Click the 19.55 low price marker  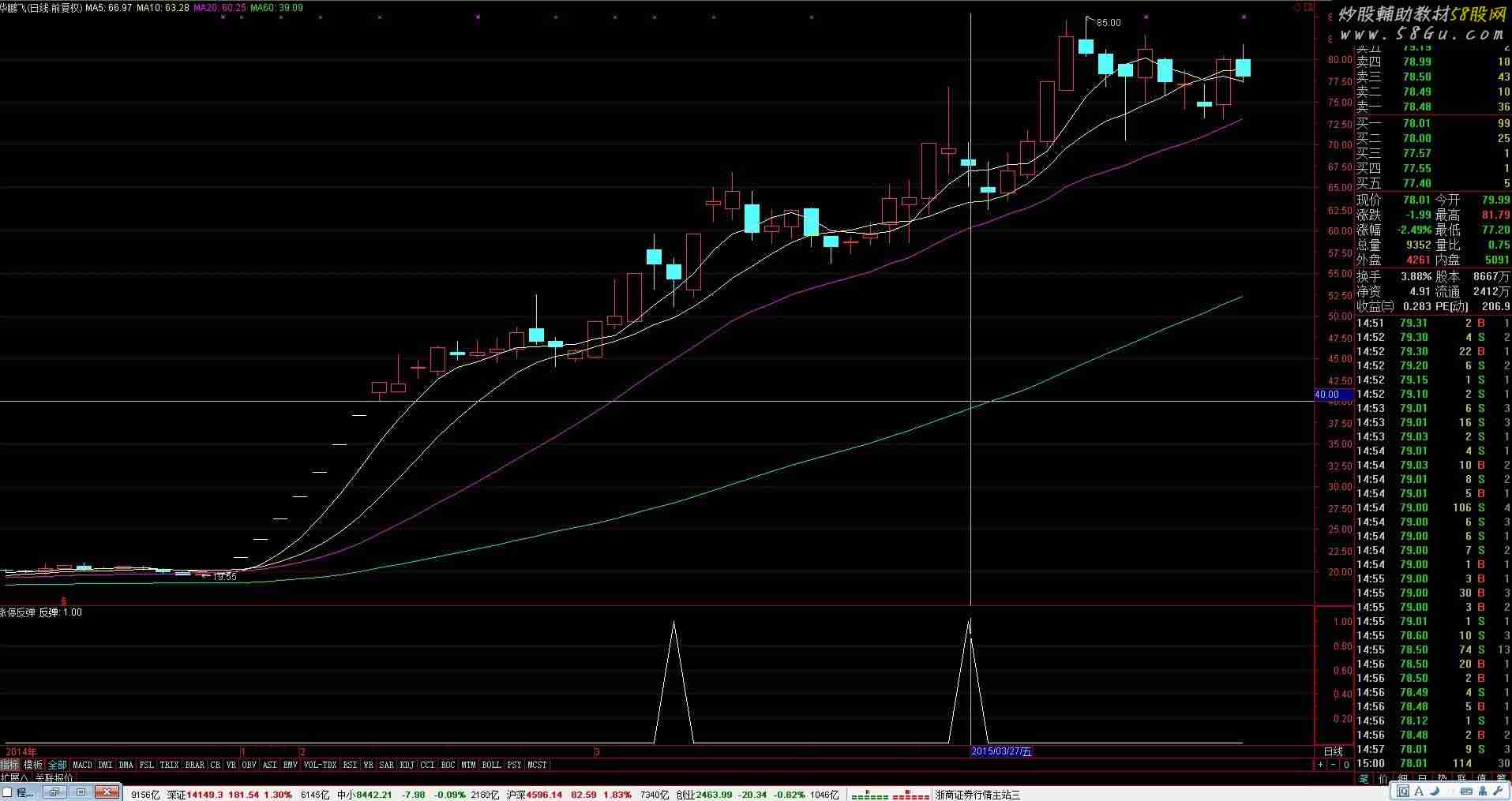pos(225,577)
